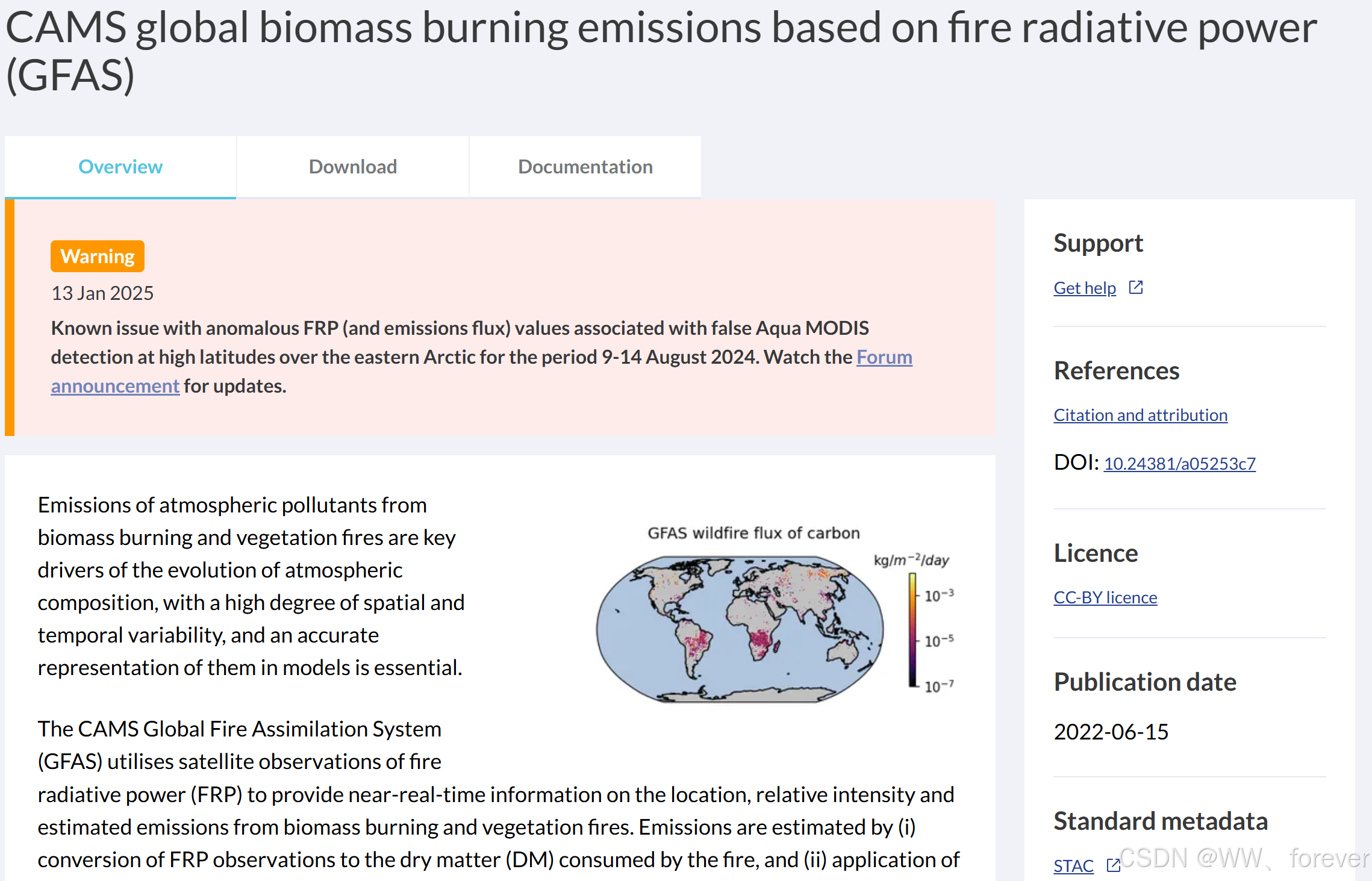Open the DOI 10.24381/a05253c7 link
1372x881 pixels.
click(1179, 463)
